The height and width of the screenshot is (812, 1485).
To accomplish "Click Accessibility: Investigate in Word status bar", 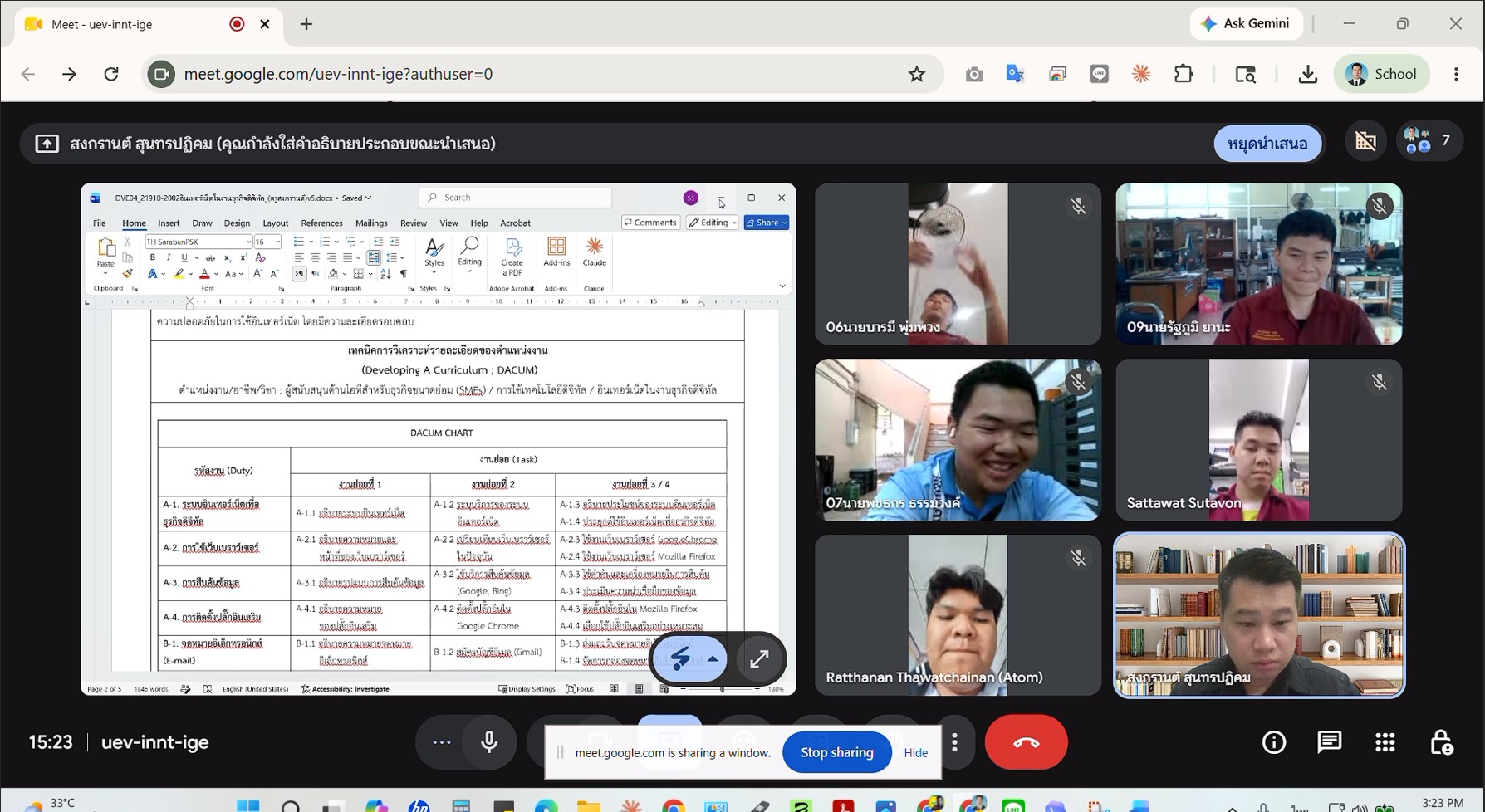I will 345,689.
